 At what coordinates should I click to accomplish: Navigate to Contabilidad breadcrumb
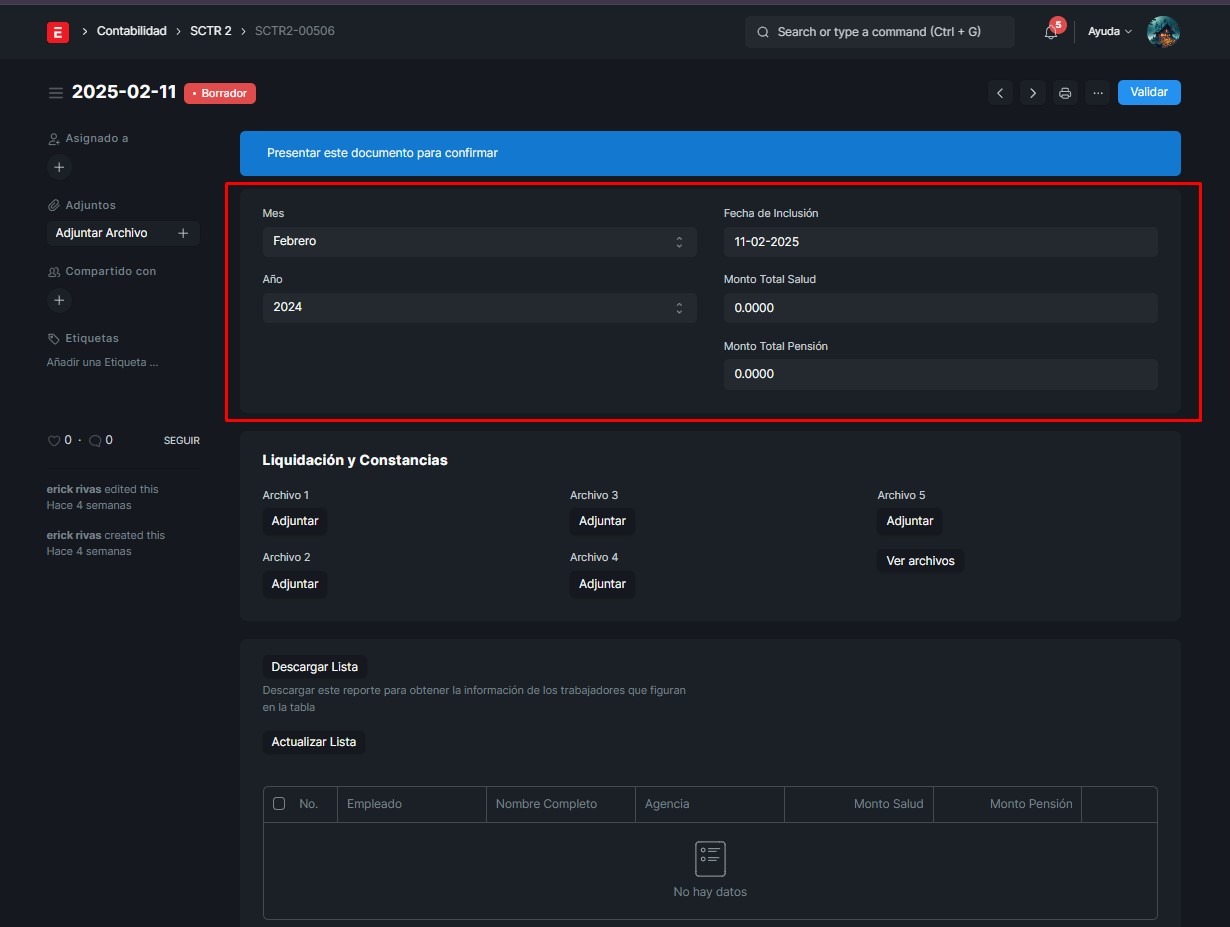coord(131,31)
